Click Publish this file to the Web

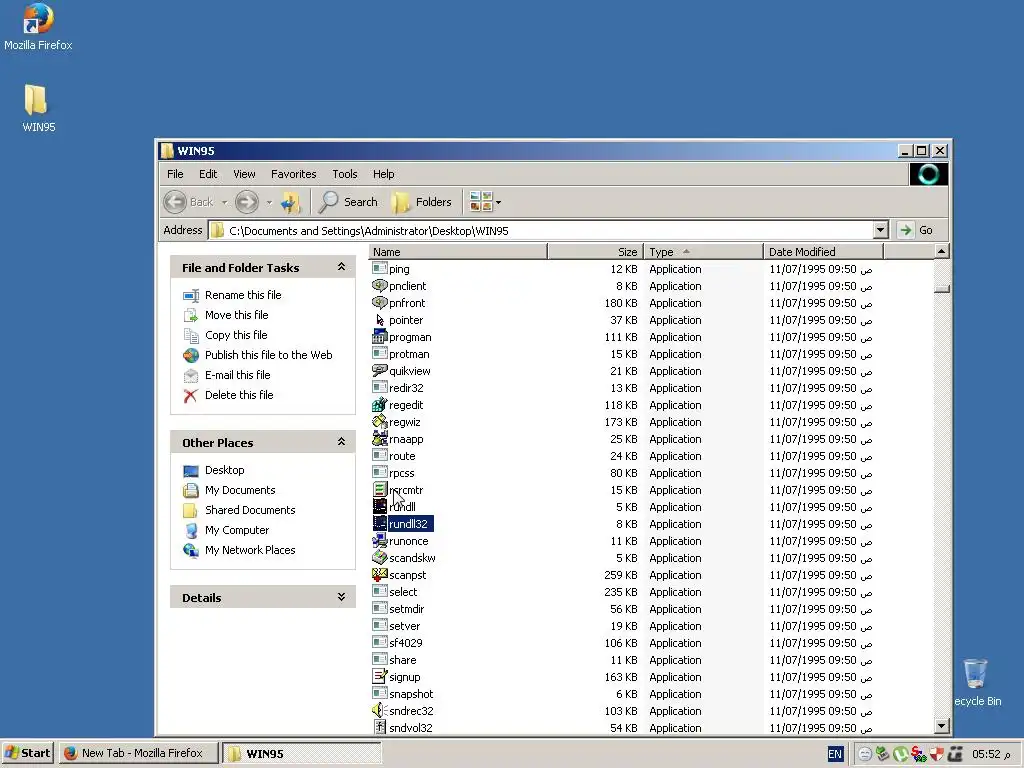coord(268,355)
